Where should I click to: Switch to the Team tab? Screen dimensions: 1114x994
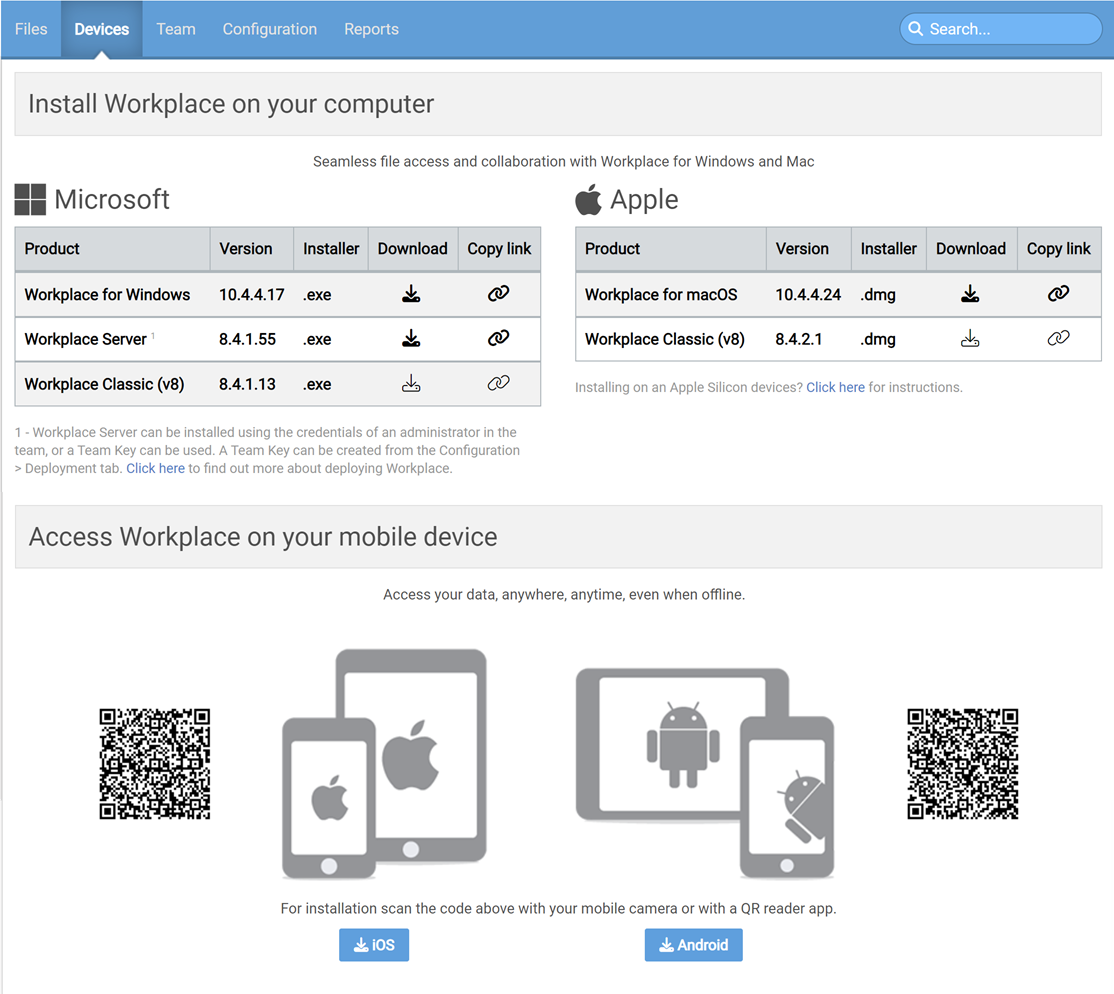(176, 29)
